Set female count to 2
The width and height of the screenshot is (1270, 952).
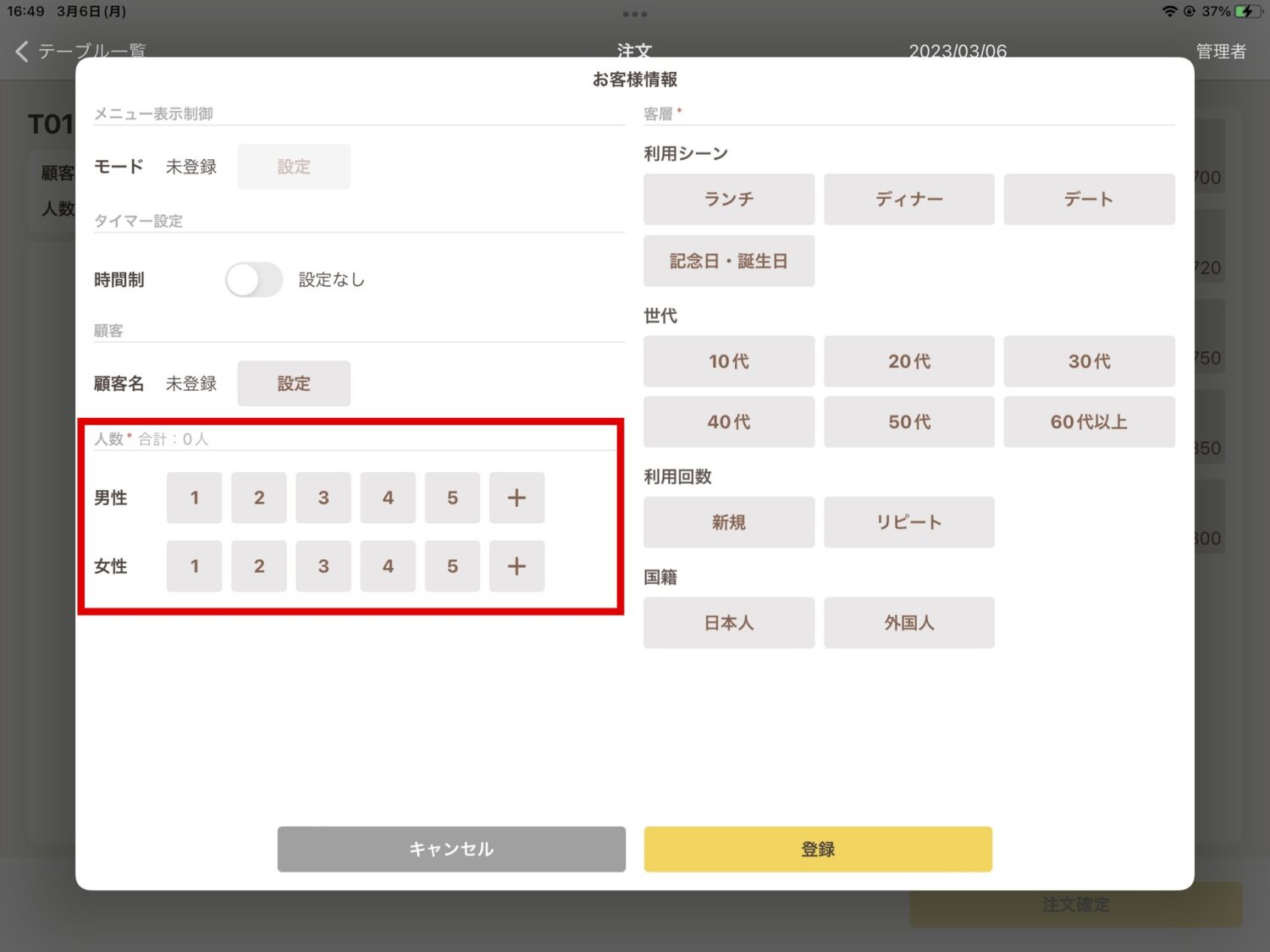[259, 566]
